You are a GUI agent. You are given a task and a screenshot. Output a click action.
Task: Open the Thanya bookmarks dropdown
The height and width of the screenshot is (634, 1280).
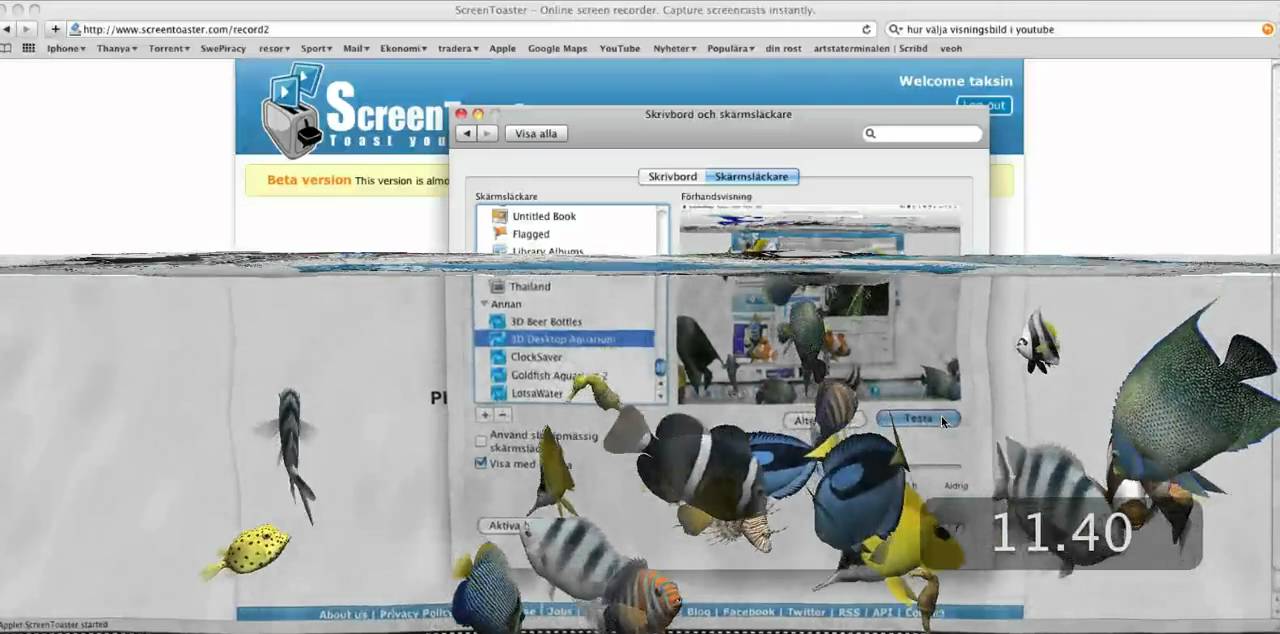117,48
